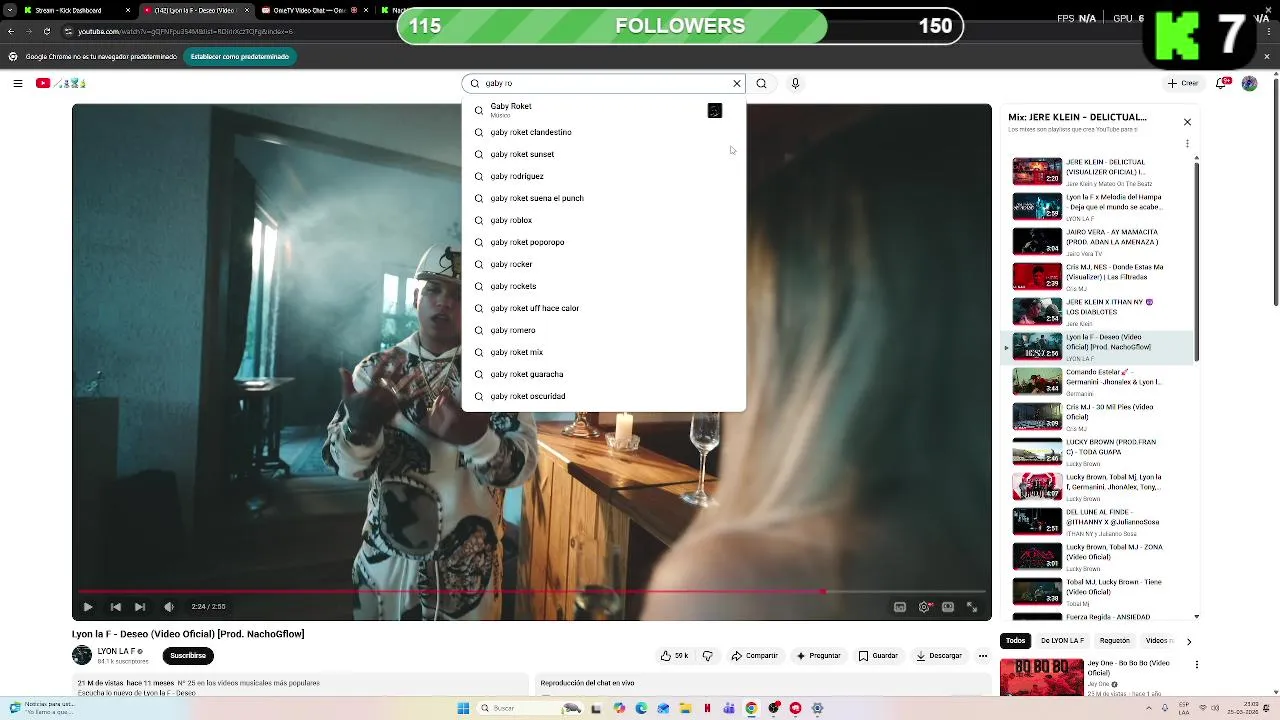Viewport: 1280px width, 720px height.
Task: Open YouTube notifications bell
Action: [1223, 84]
